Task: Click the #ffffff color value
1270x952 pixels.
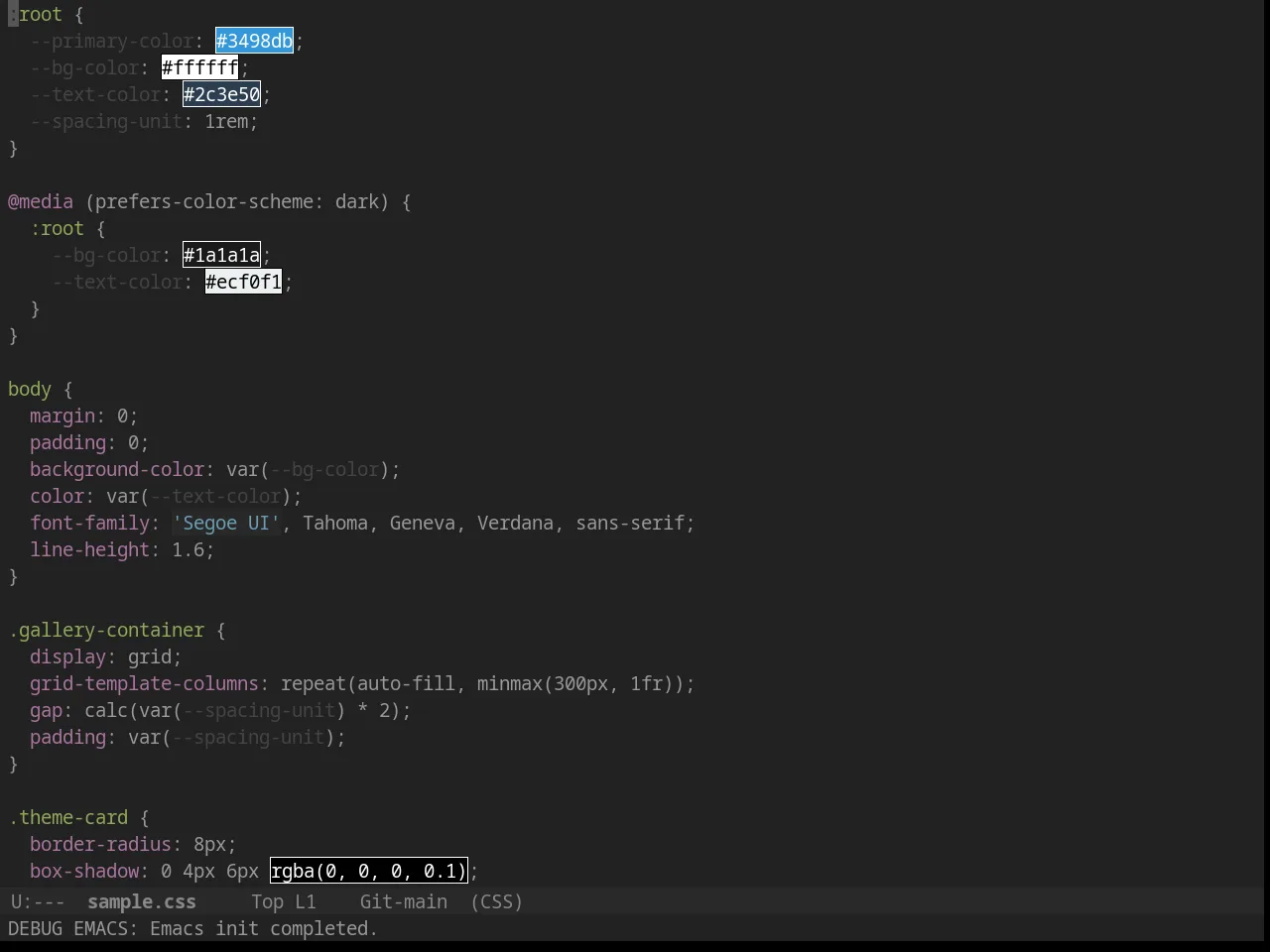Action: pos(199,67)
